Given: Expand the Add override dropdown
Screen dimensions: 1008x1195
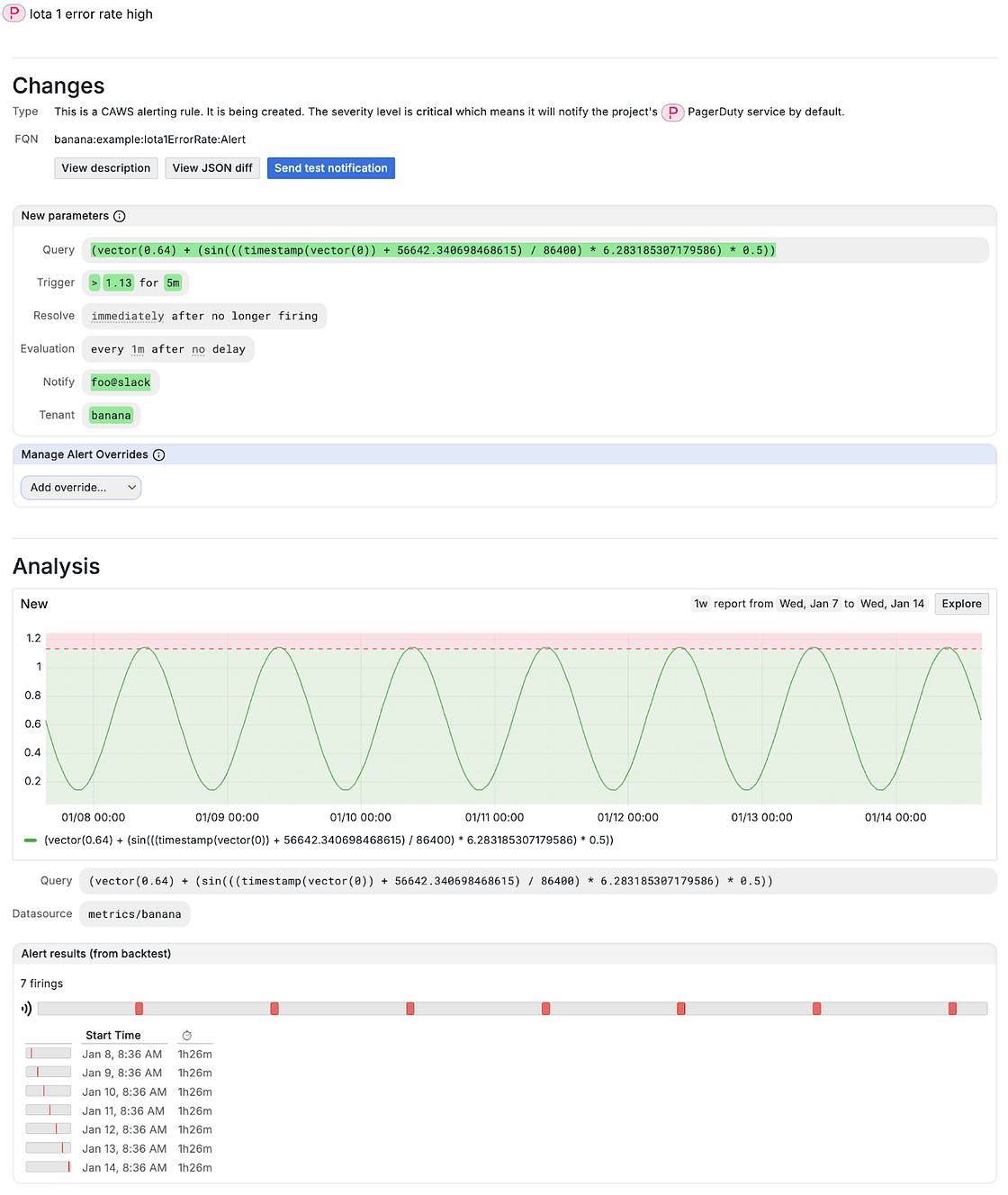Looking at the screenshot, I should (x=81, y=488).
